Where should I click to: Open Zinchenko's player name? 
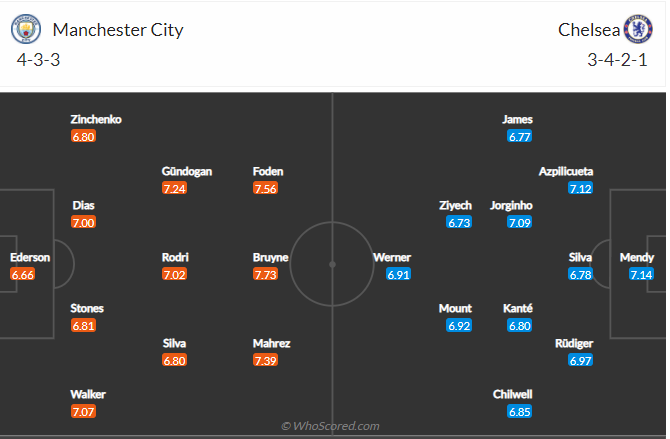point(96,119)
